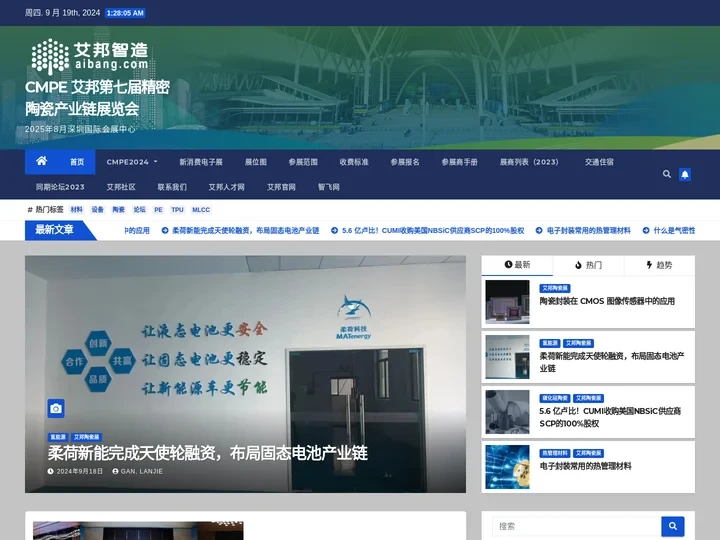Click 艾邦陶瓷展 tag above CMOS article
Image resolution: width=720 pixels, height=540 pixels.
[x=554, y=288]
